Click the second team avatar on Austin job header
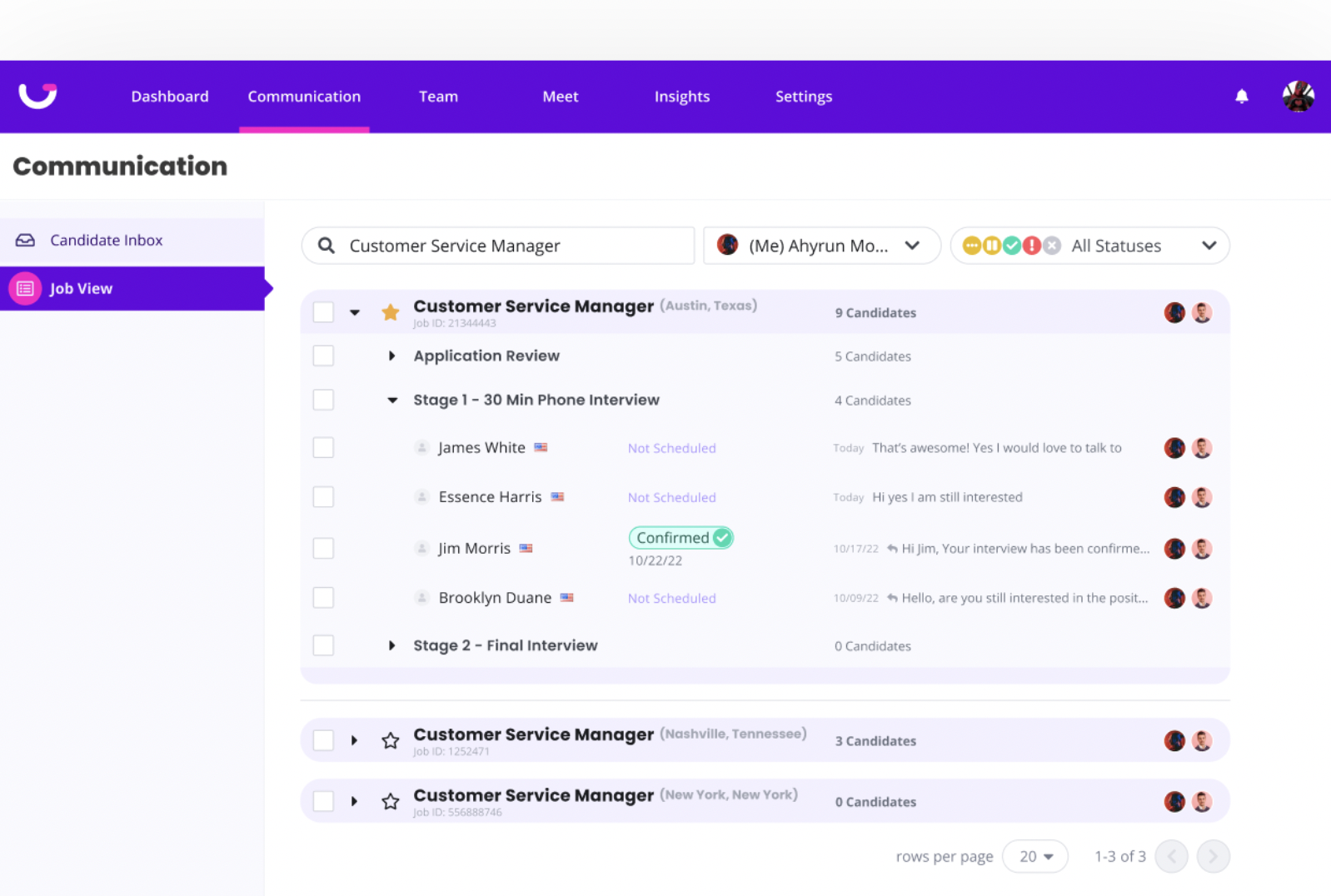 (1201, 313)
